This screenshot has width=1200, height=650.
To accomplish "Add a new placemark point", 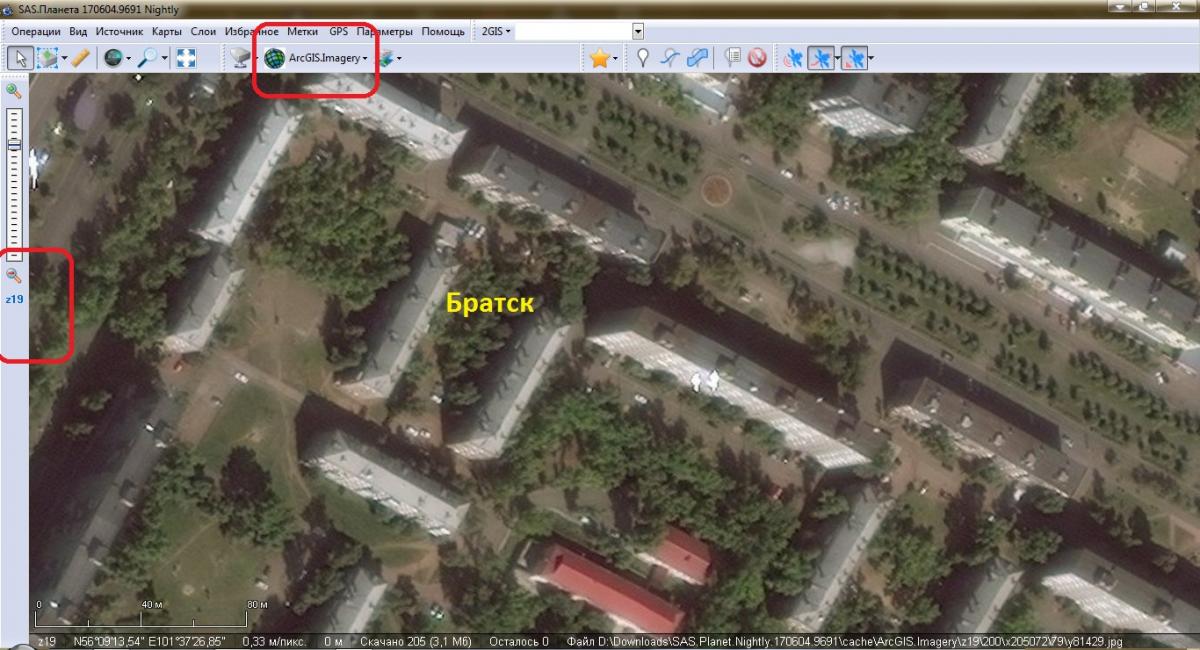I will pyautogui.click(x=643, y=58).
